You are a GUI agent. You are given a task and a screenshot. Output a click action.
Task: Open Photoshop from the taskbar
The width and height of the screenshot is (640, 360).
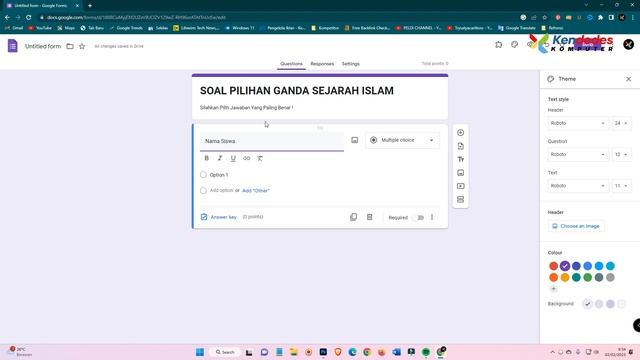[323, 352]
